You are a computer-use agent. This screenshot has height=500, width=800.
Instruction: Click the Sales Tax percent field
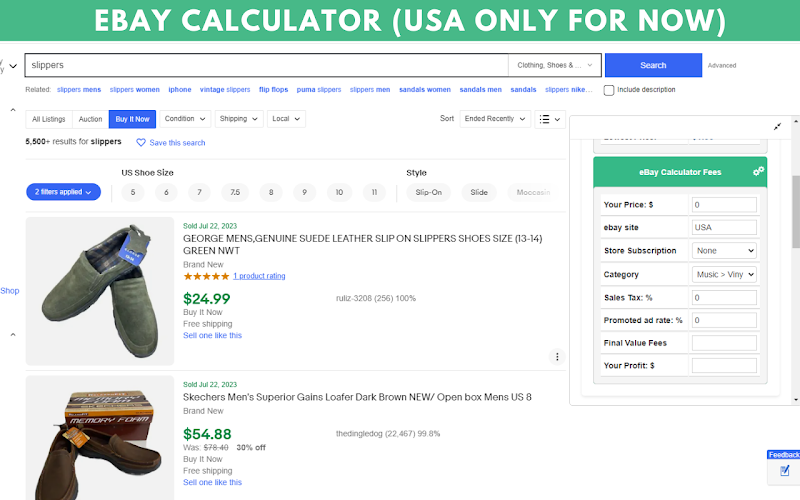pyautogui.click(x=724, y=297)
